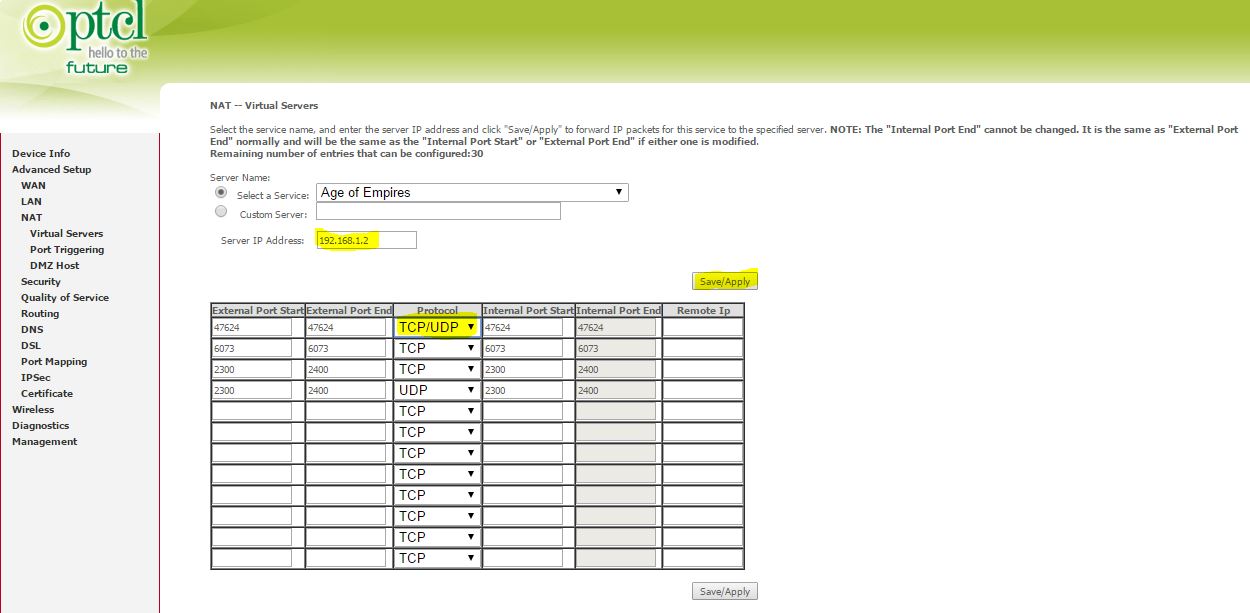
Task: Go to WAN settings
Action: point(33,186)
